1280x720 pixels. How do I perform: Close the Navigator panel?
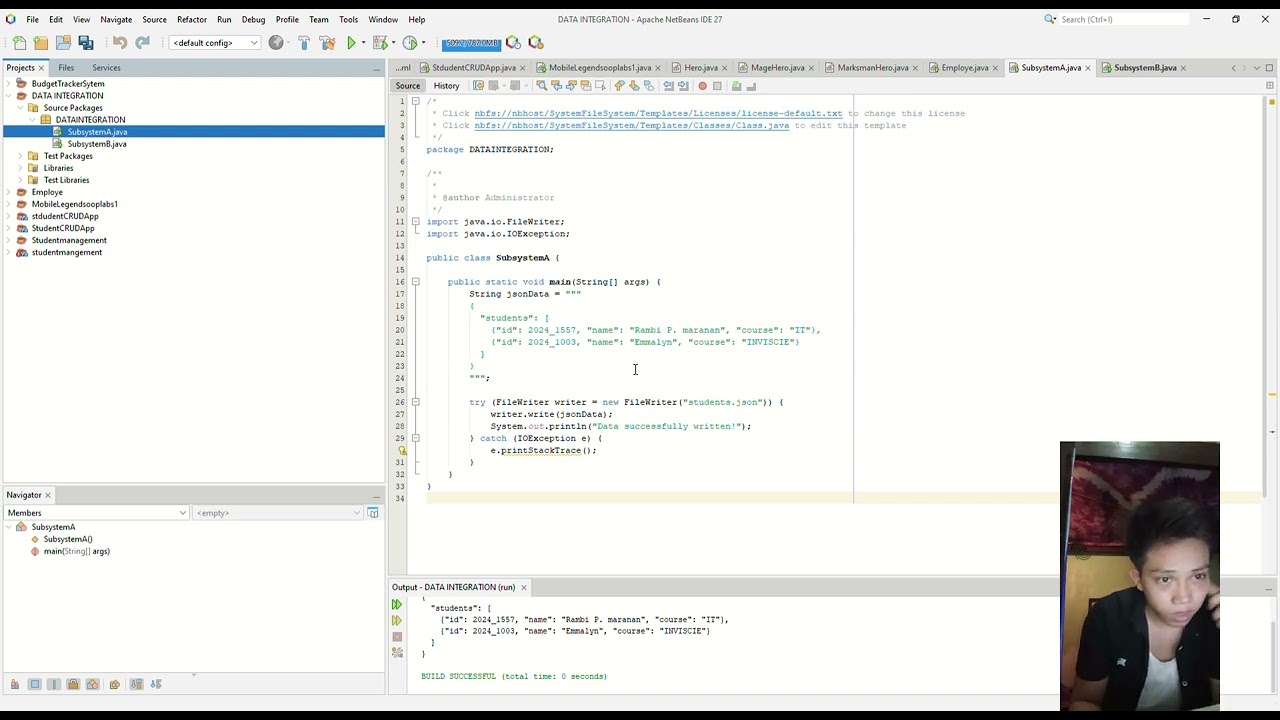tap(47, 495)
